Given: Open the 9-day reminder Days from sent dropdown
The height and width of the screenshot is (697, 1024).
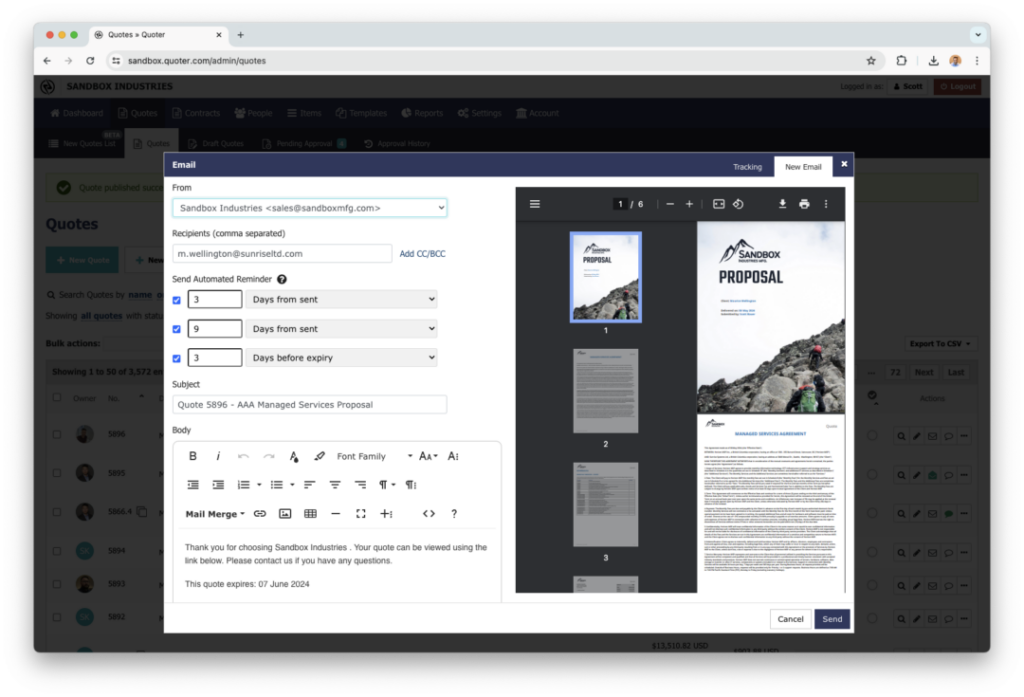Looking at the screenshot, I should (342, 329).
